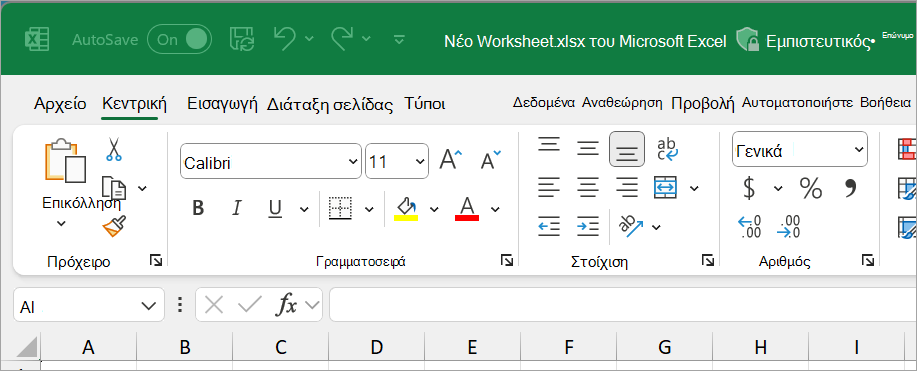Select the Κεντρική ribbon tab

pyautogui.click(x=134, y=104)
